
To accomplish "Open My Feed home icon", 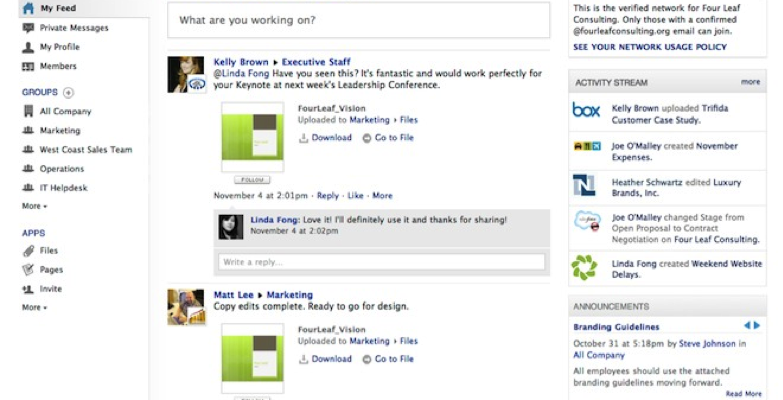I will point(28,8).
